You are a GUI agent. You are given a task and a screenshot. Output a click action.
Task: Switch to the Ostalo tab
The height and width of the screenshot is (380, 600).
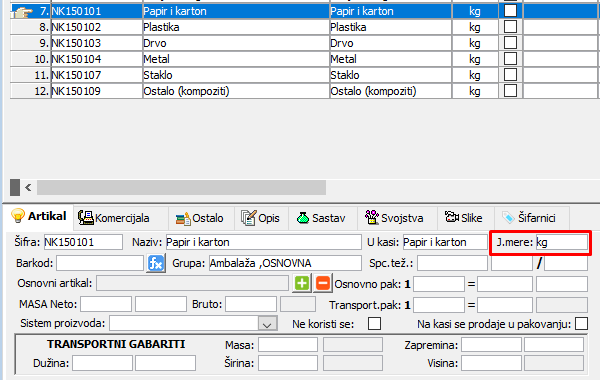[x=200, y=218]
